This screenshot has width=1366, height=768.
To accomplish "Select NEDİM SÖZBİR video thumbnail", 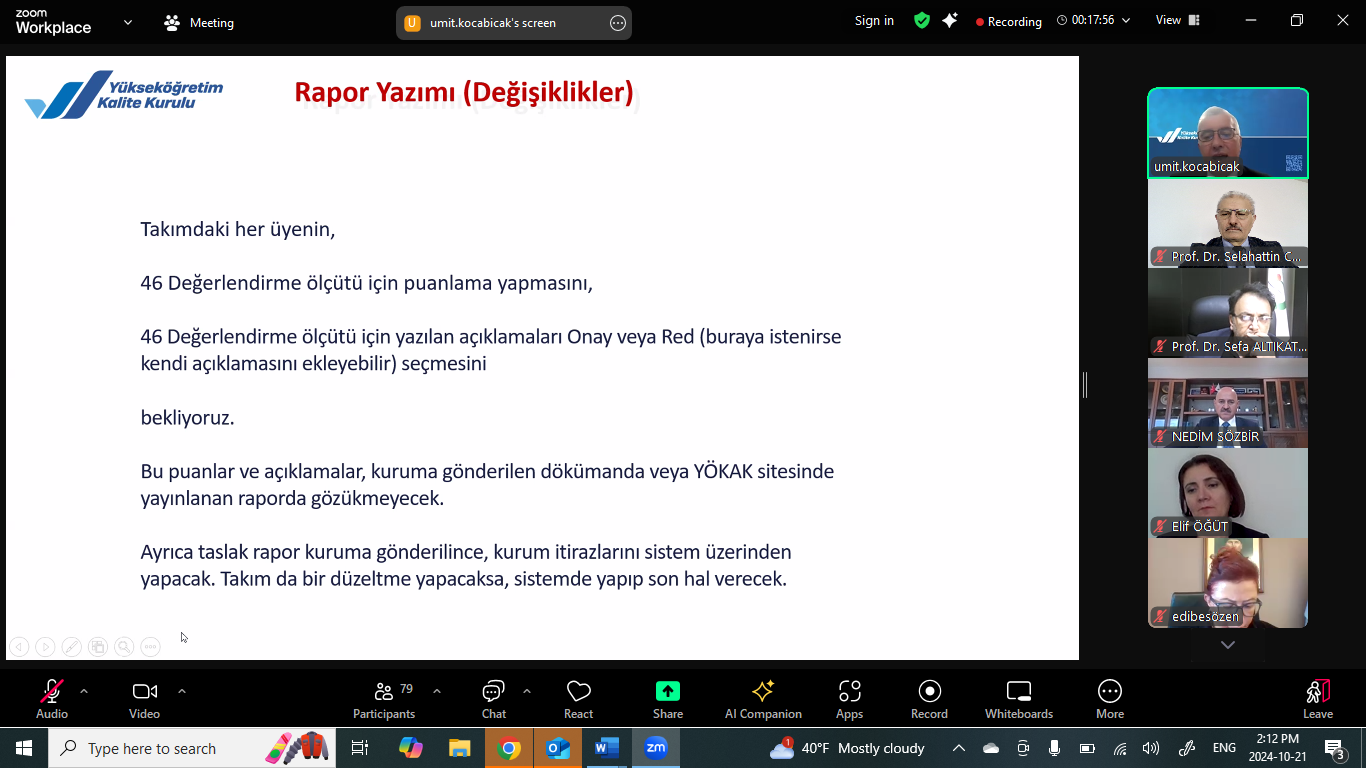I will [x=1228, y=403].
